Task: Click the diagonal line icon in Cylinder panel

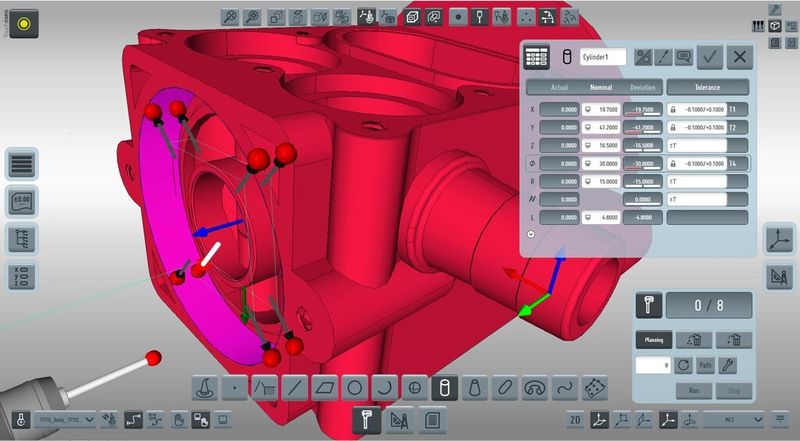Action: (663, 57)
